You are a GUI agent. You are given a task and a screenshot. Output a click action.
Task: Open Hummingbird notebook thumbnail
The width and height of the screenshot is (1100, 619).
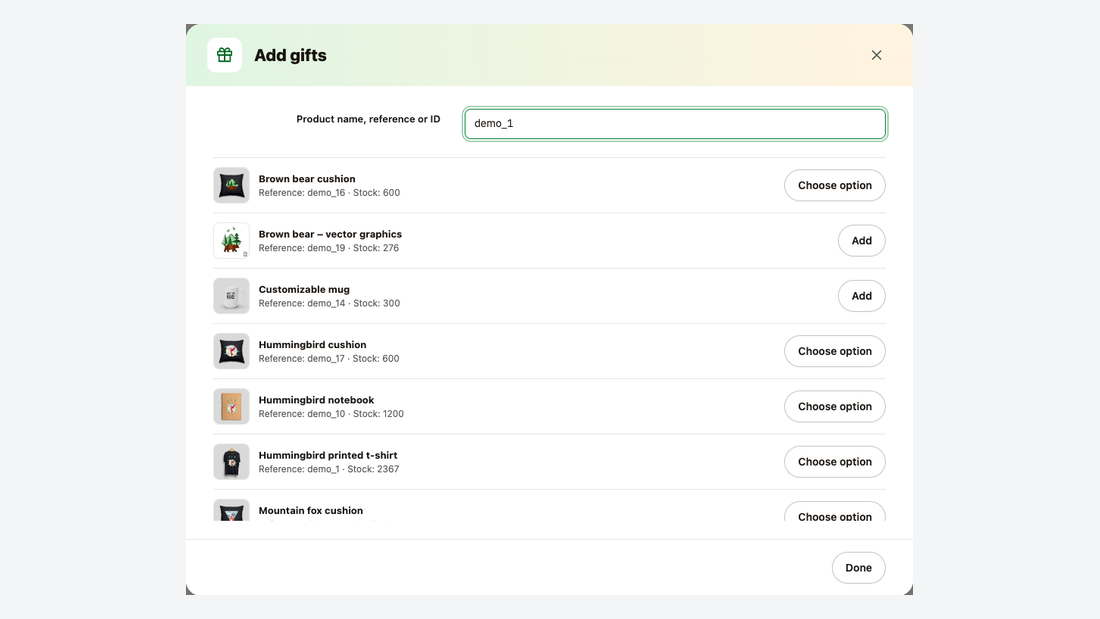tap(232, 406)
